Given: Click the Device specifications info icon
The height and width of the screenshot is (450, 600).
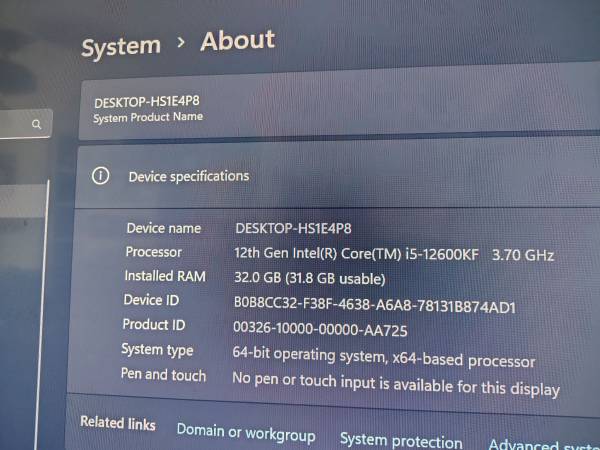Looking at the screenshot, I should pyautogui.click(x=100, y=176).
